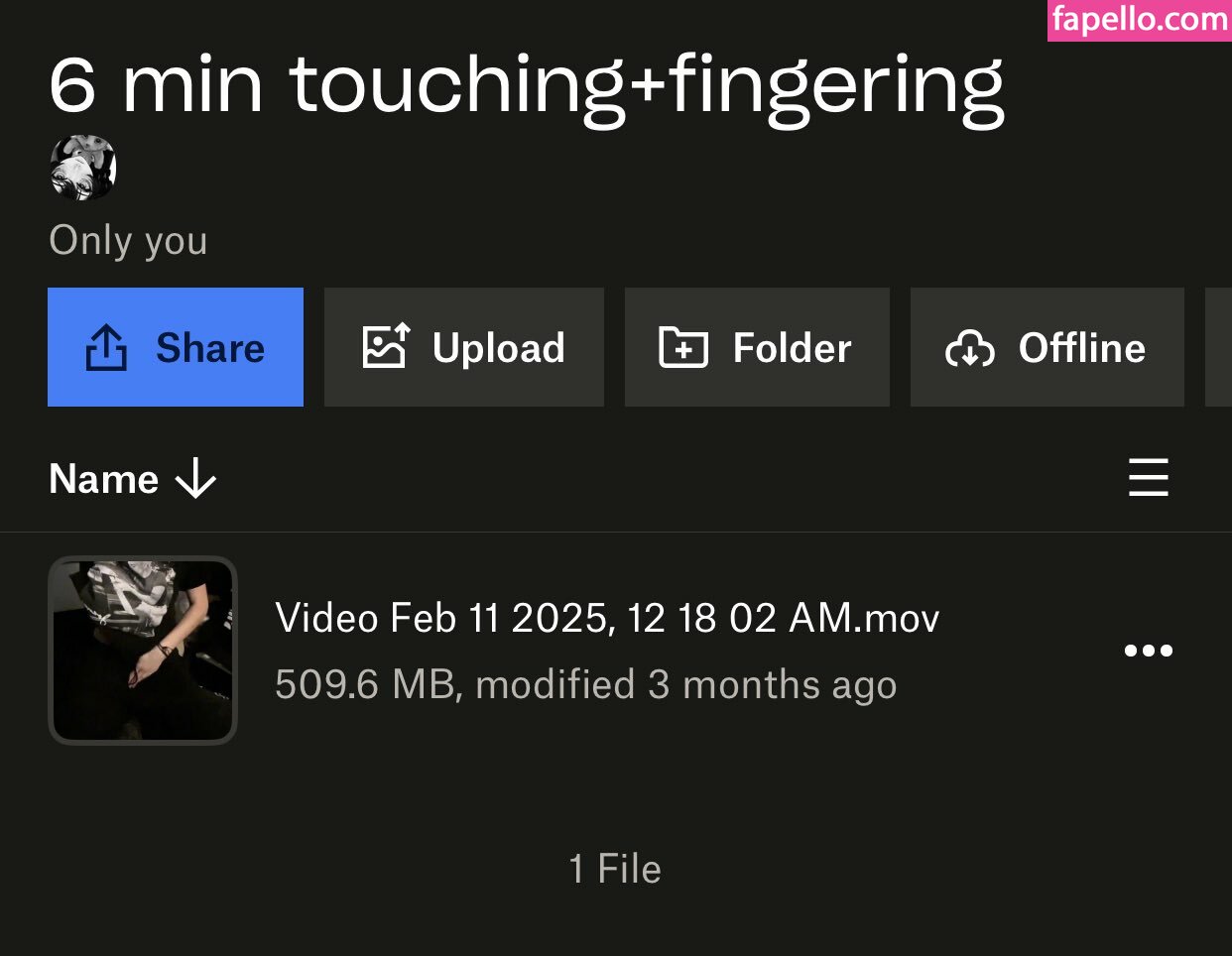
Task: Click the circular profile avatar
Action: (x=83, y=169)
